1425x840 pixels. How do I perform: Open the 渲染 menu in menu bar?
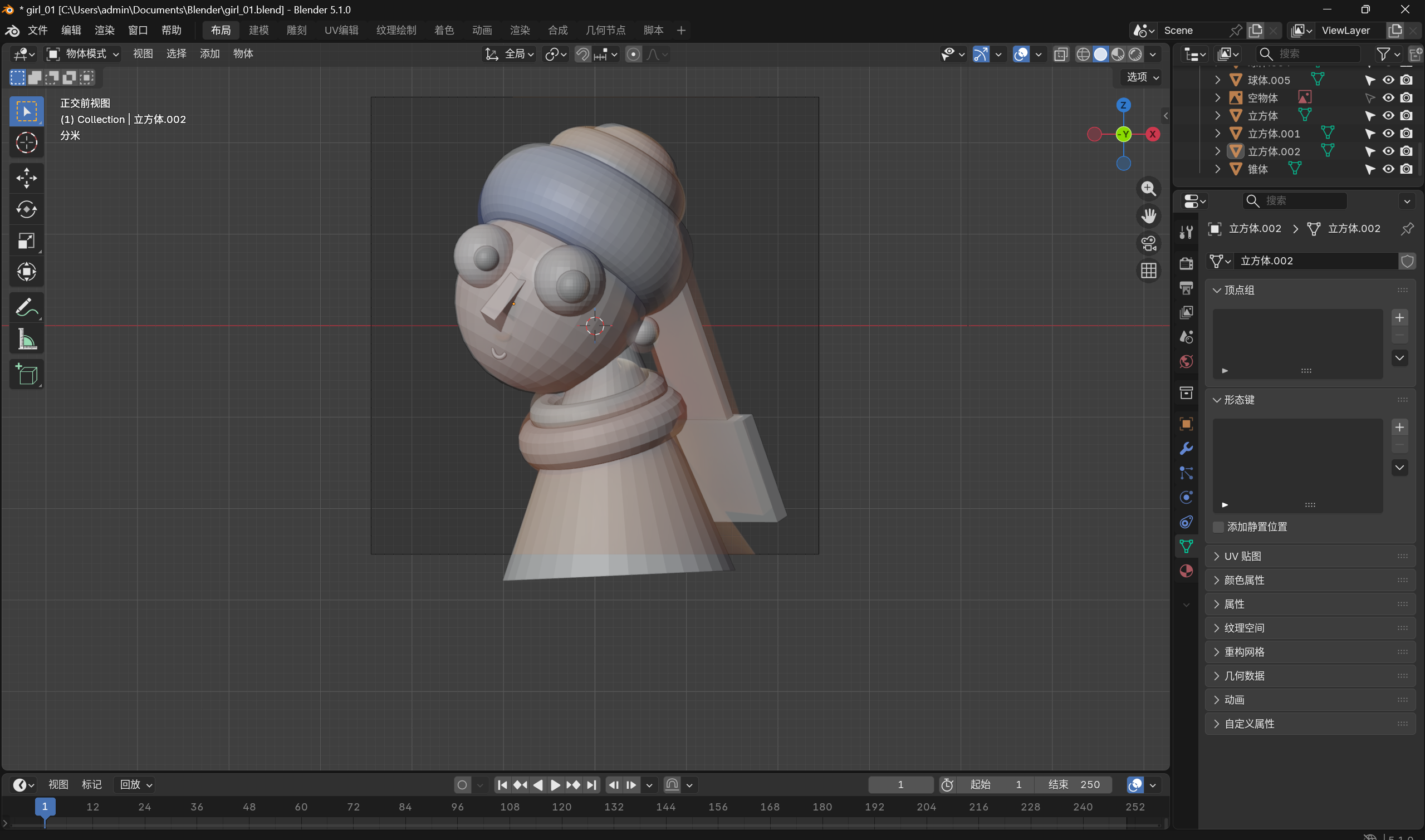pyautogui.click(x=104, y=30)
